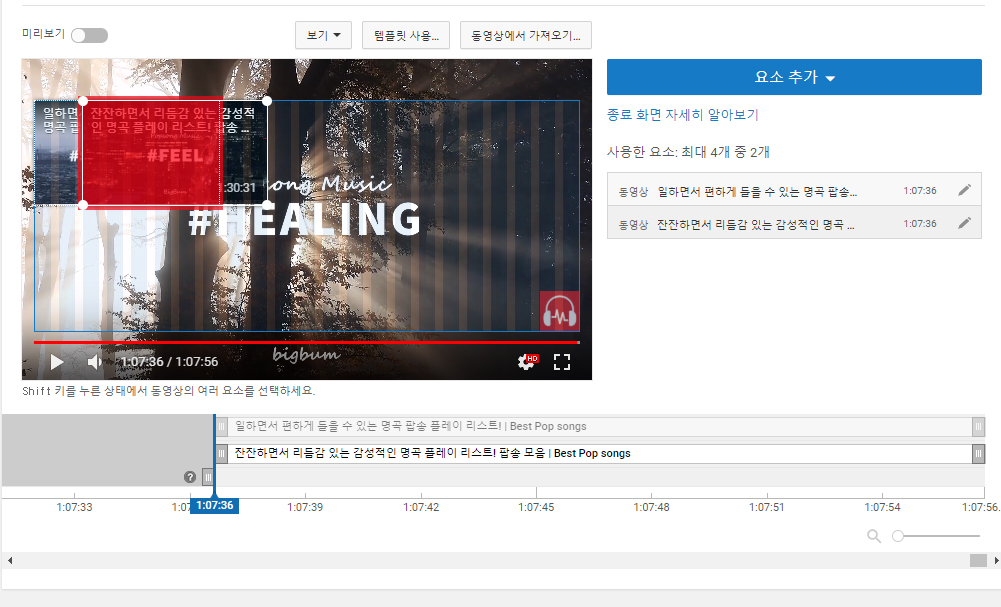Toggle the 미리보기 preview switch

point(89,35)
